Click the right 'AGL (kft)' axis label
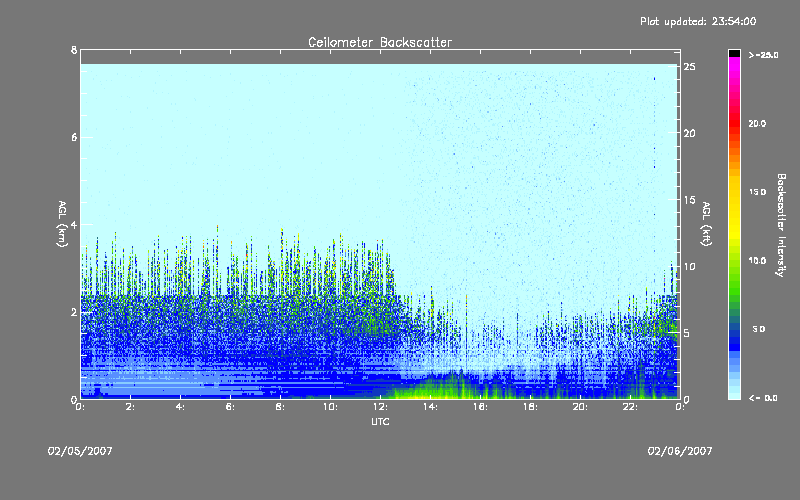The width and height of the screenshot is (800, 500). [x=706, y=224]
